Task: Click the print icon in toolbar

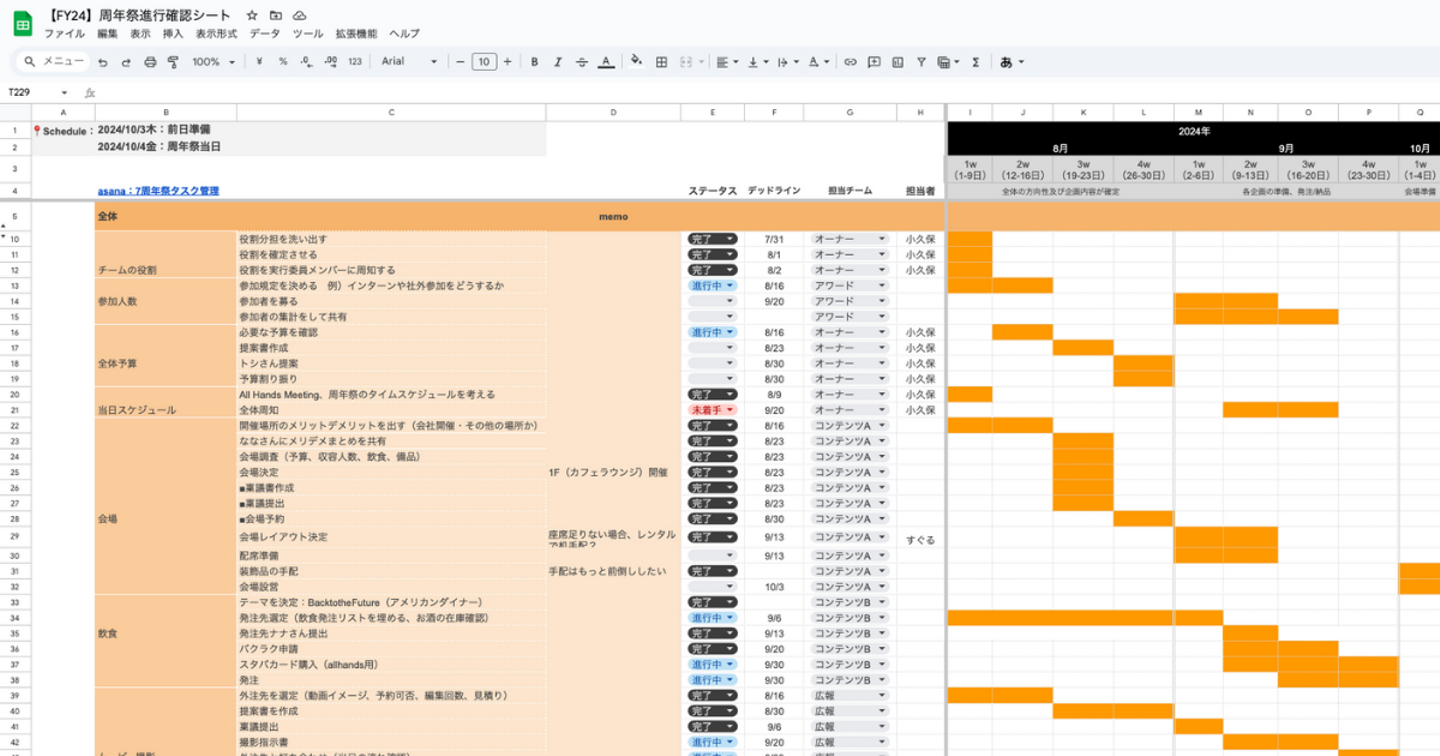Action: (x=150, y=62)
